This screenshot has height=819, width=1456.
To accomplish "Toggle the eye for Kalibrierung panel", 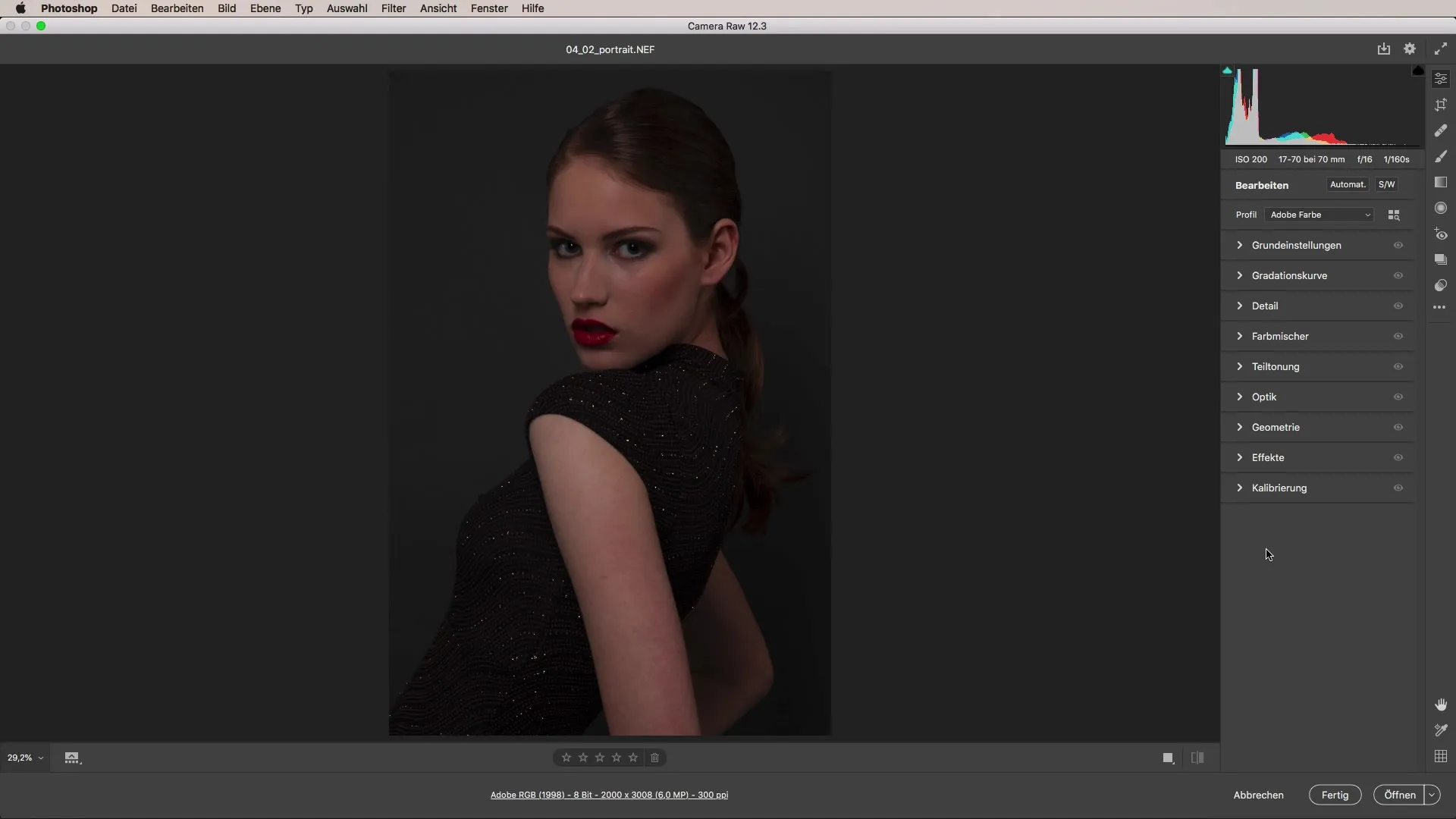I will pos(1398,488).
